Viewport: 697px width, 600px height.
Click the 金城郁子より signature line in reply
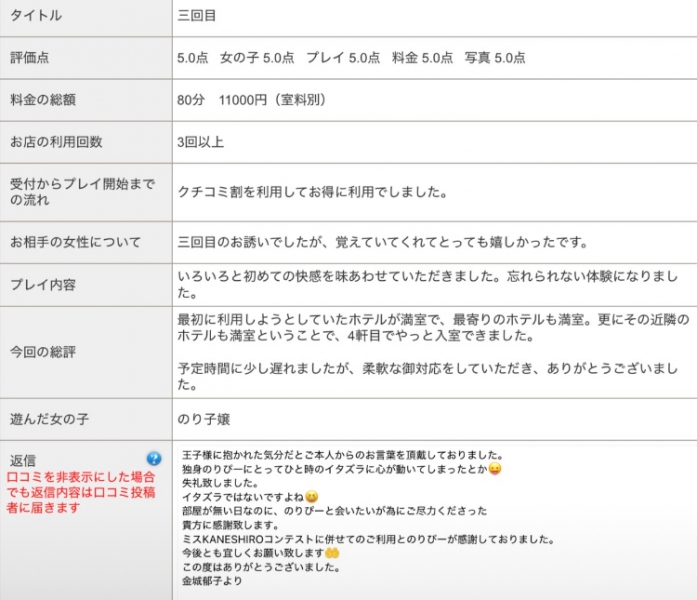pos(212,581)
